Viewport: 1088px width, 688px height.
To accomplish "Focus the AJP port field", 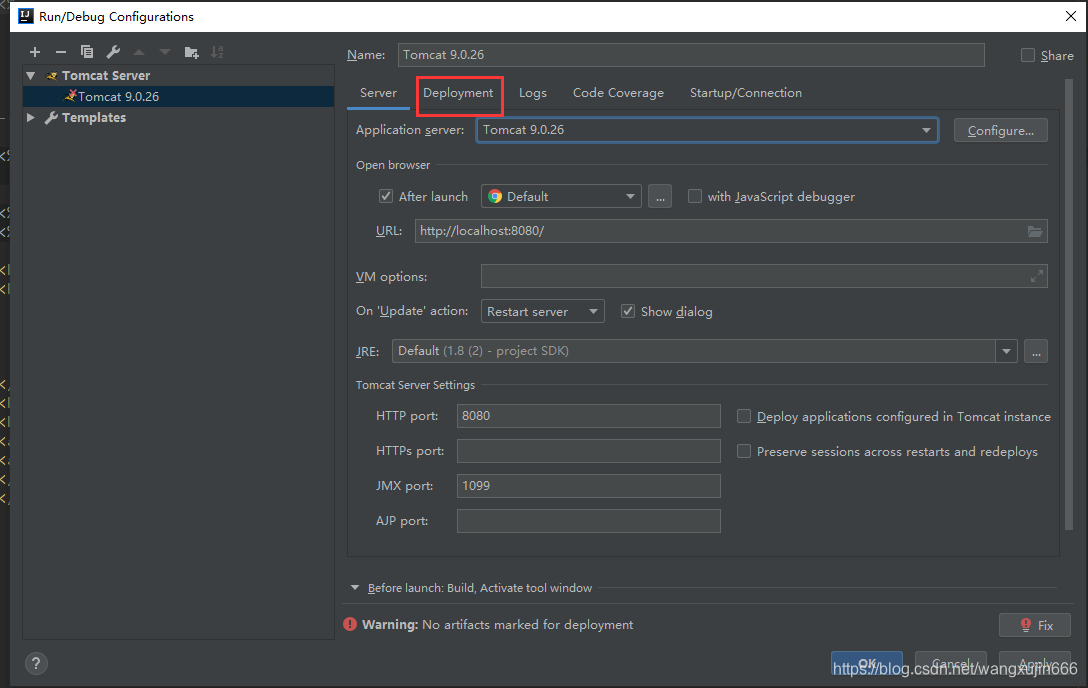I will click(x=588, y=521).
